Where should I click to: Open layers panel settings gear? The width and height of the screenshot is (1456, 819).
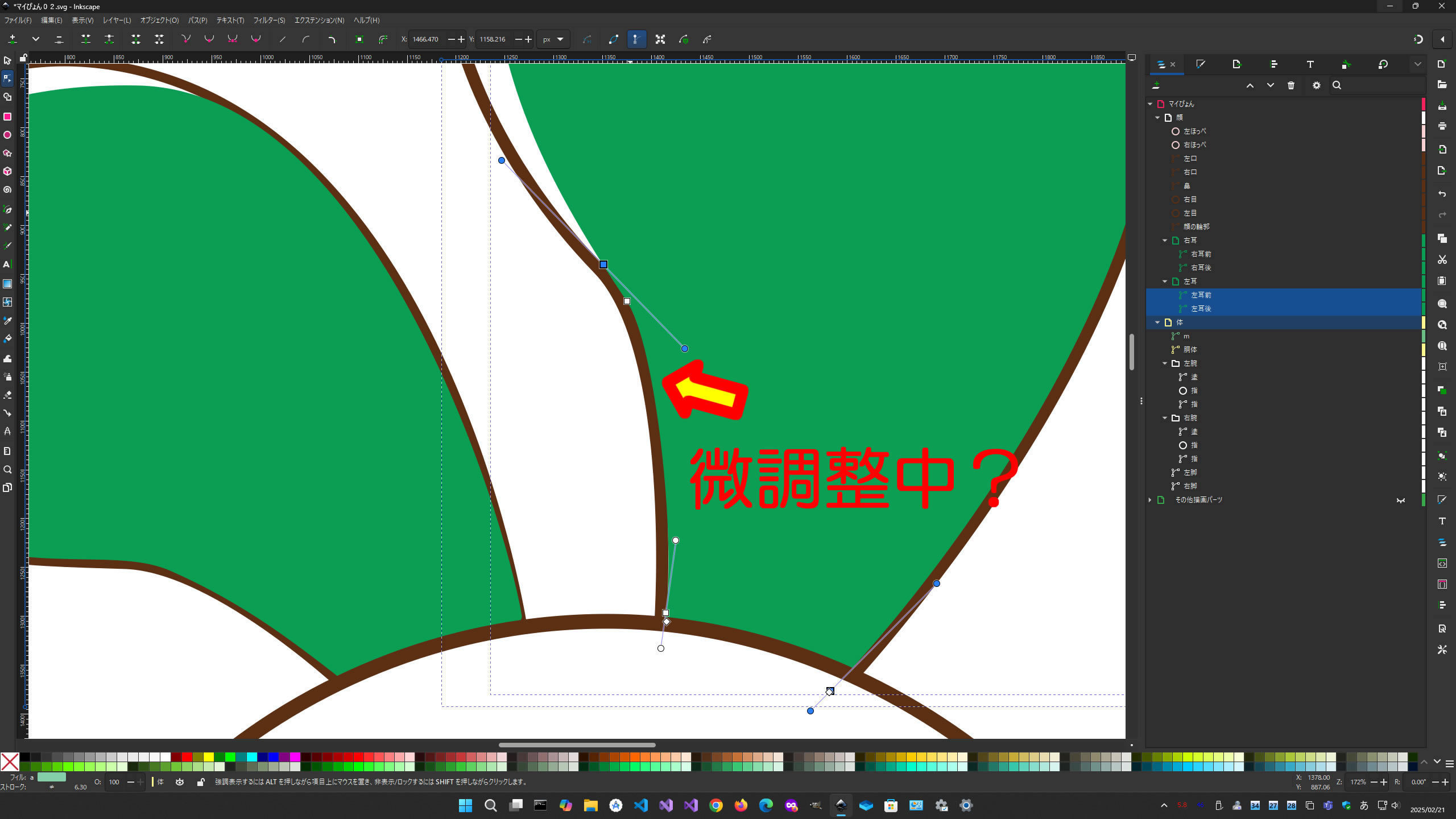point(1316,85)
